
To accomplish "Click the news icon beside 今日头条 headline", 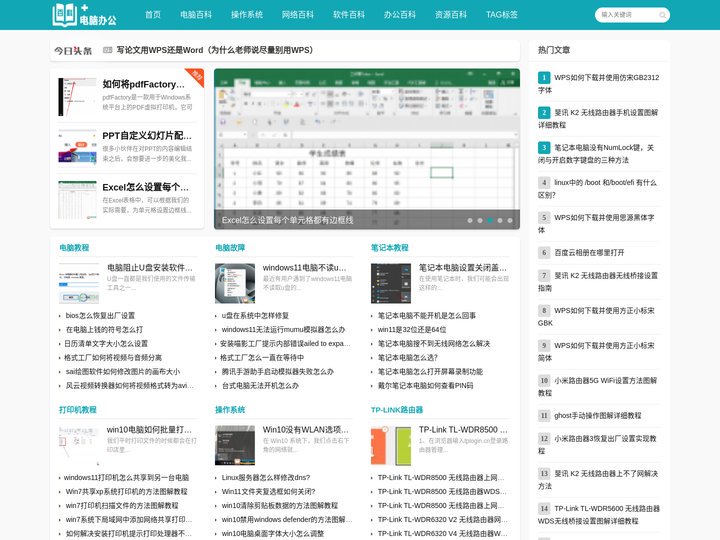I will point(107,50).
